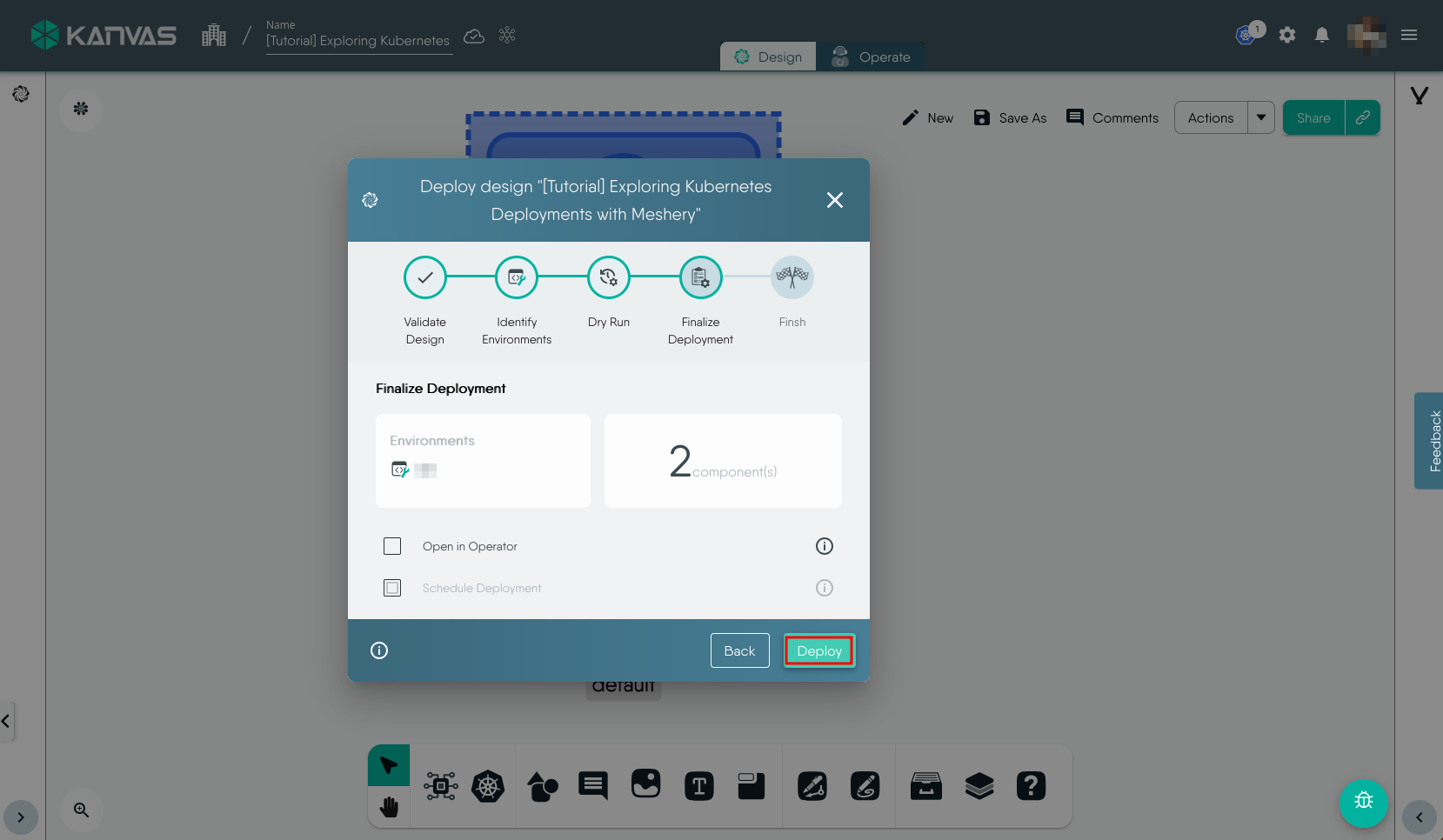Click the Kubernetes helm icon in bottom toolbar

tap(488, 787)
